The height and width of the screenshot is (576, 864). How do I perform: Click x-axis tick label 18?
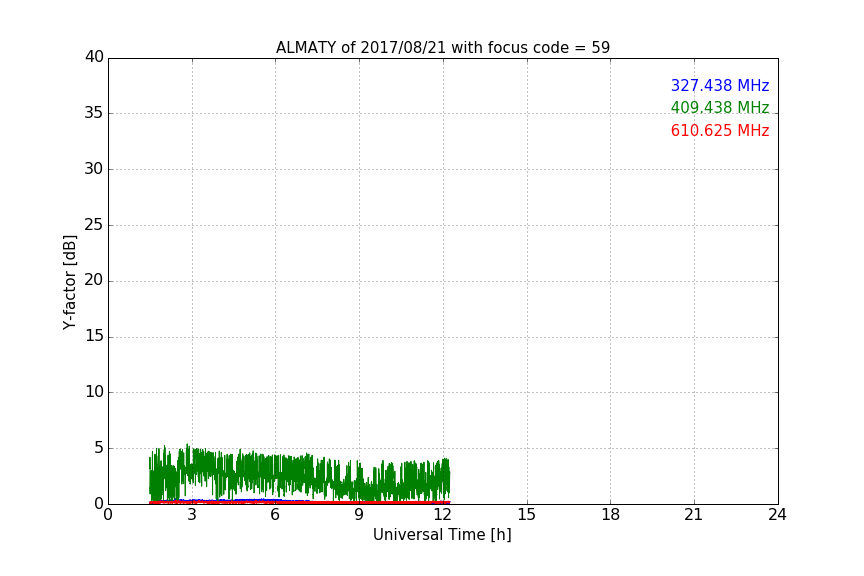[610, 515]
